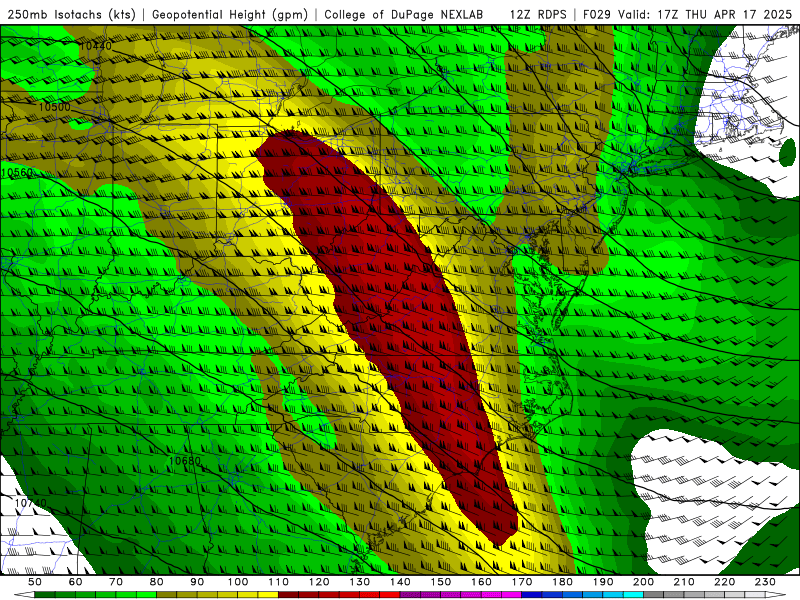Click the 'College of DuPage NEXLAB' label
Viewport: 800px width, 600px height.
(404, 14)
